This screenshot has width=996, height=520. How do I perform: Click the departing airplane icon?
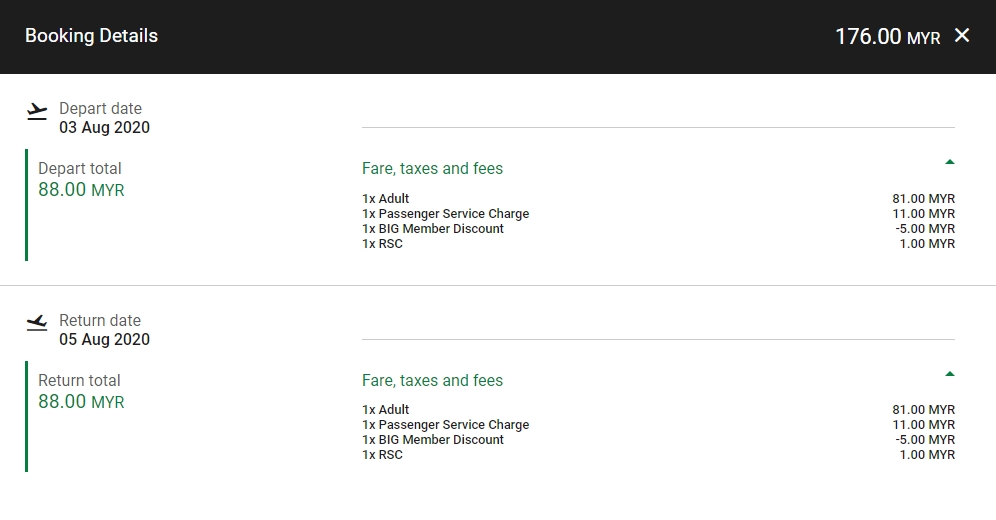[x=37, y=110]
